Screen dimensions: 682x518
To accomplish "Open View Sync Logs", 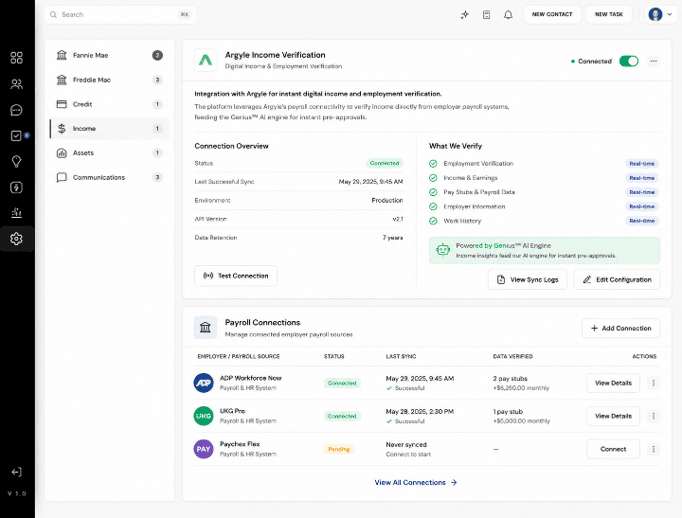I will [x=528, y=280].
